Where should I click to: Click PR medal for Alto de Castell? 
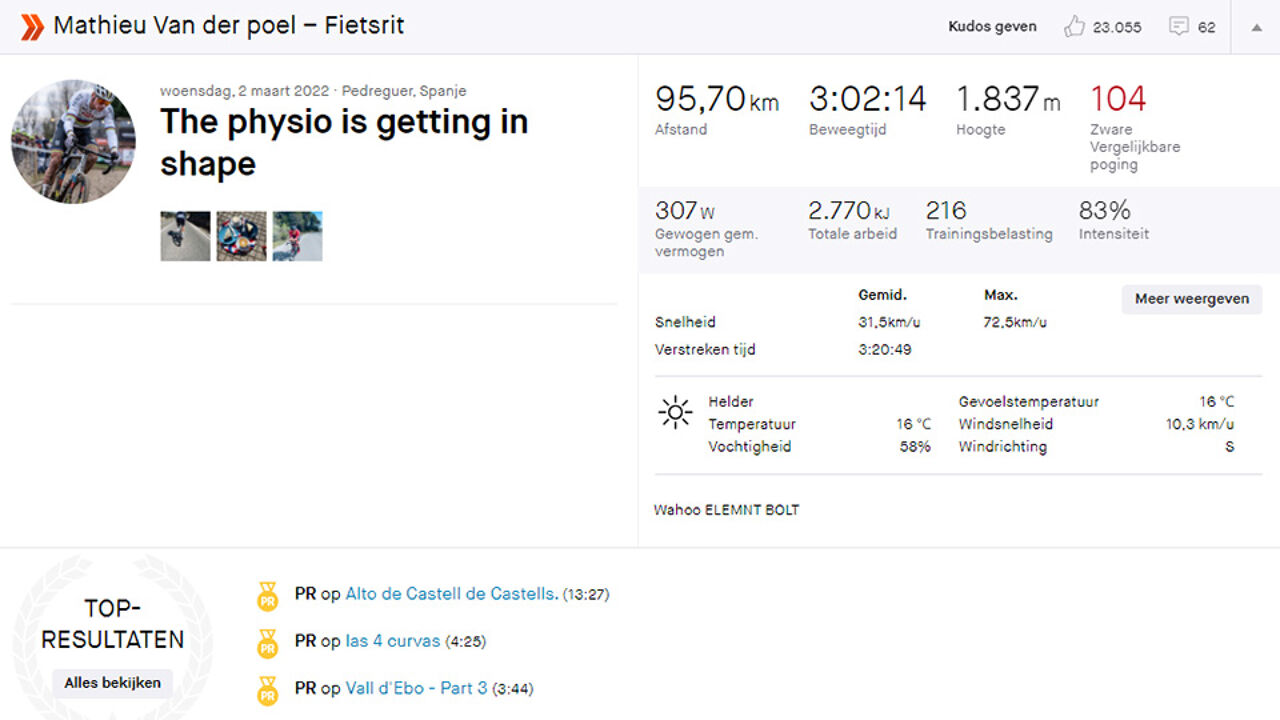(x=267, y=596)
